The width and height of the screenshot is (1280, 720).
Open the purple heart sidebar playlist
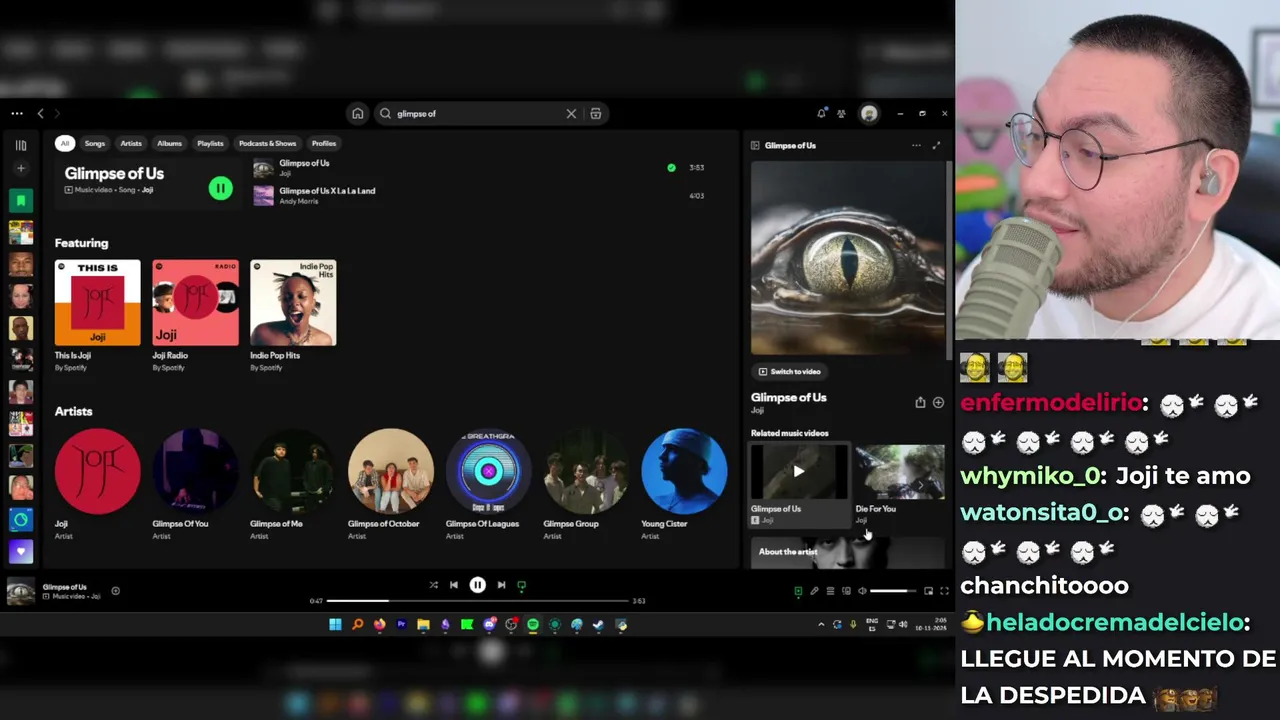[x=20, y=551]
